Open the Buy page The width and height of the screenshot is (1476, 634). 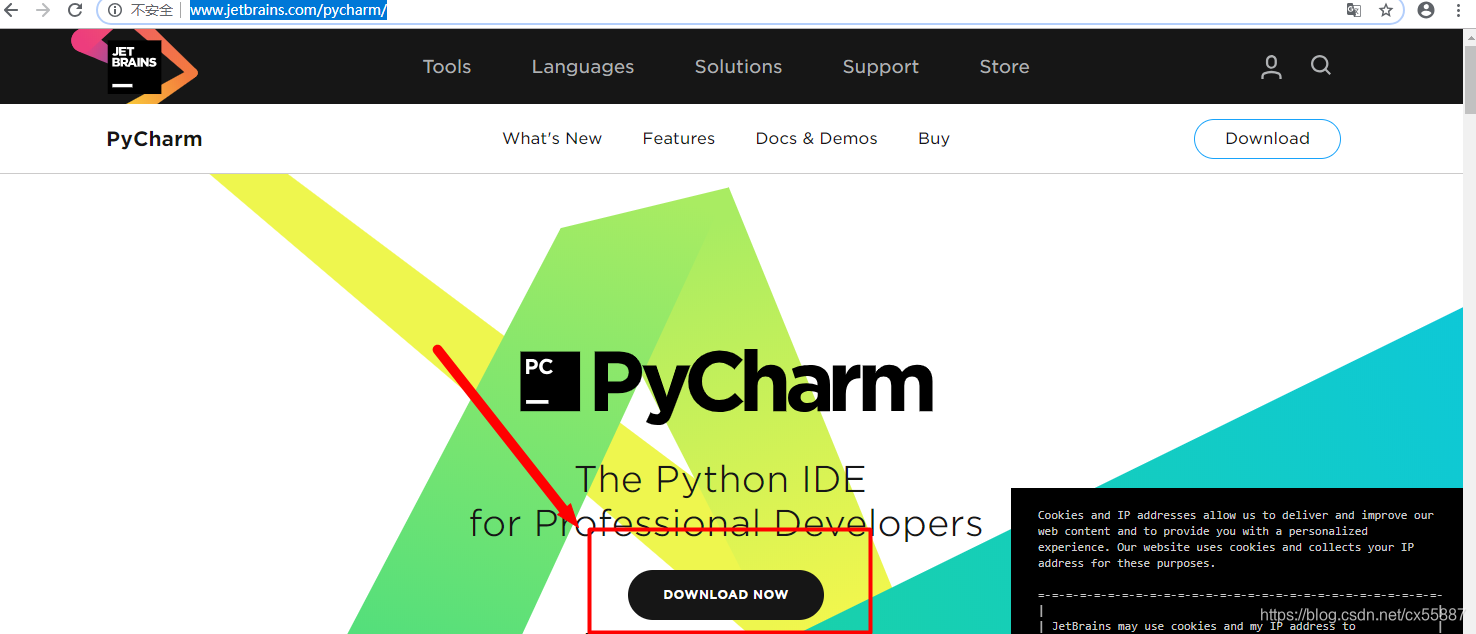click(x=934, y=139)
